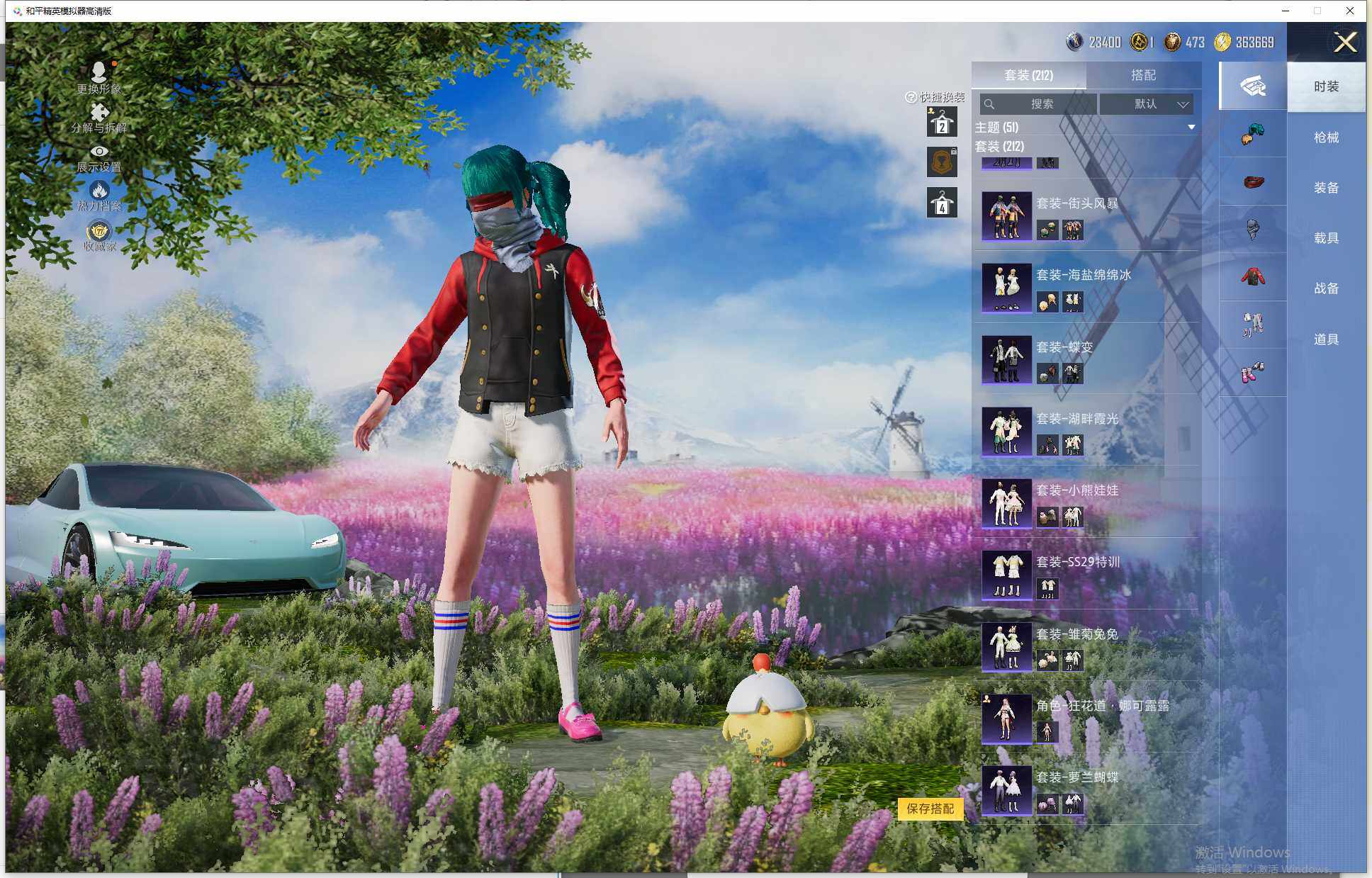Open the 枪械 side menu
The height and width of the screenshot is (878, 1372).
click(1325, 137)
